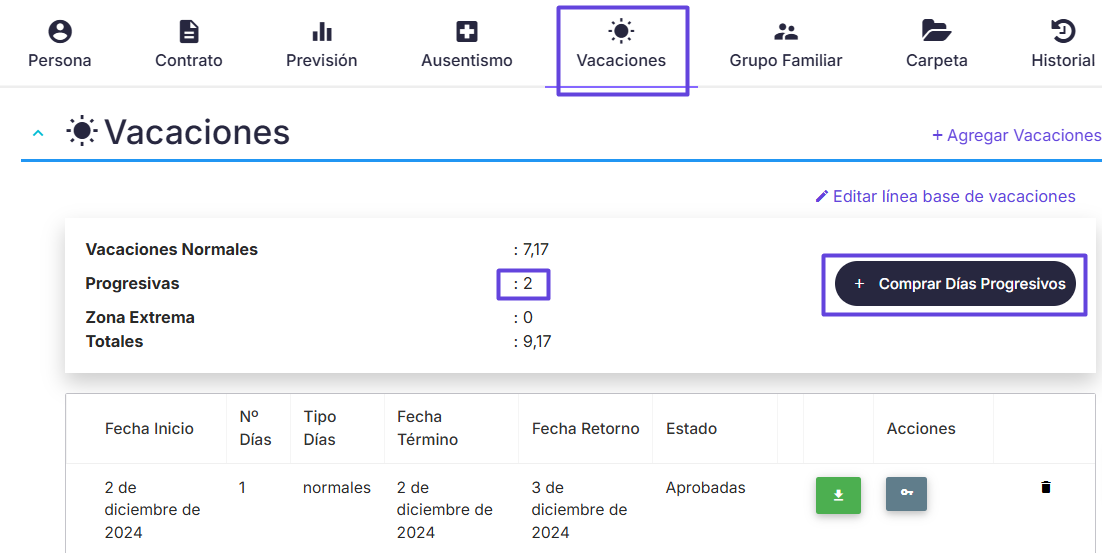Image resolution: width=1102 pixels, height=553 pixels.
Task: Click the Historial clock icon
Action: [1063, 32]
